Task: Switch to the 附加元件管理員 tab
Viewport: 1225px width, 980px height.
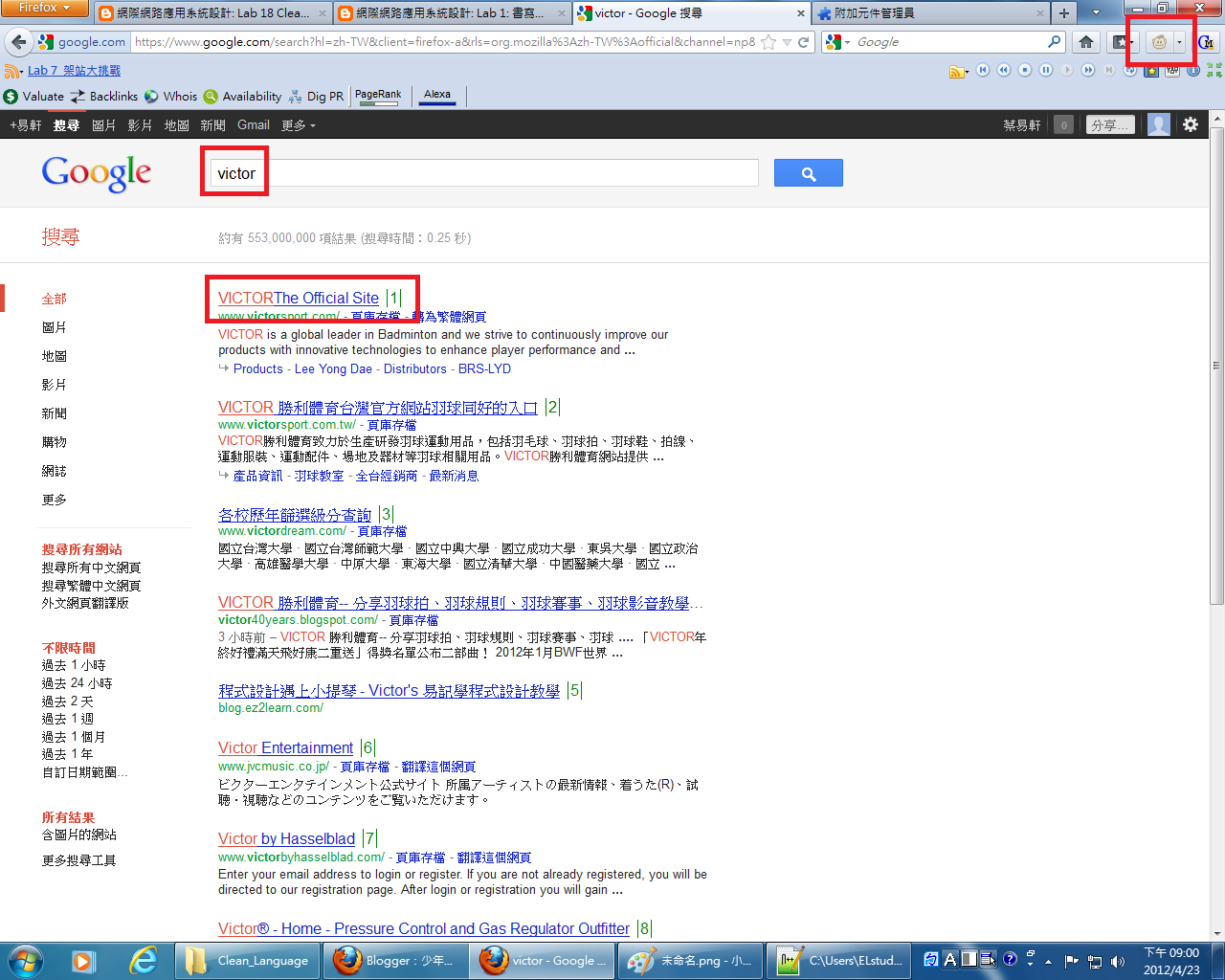Action: pyautogui.click(x=931, y=13)
